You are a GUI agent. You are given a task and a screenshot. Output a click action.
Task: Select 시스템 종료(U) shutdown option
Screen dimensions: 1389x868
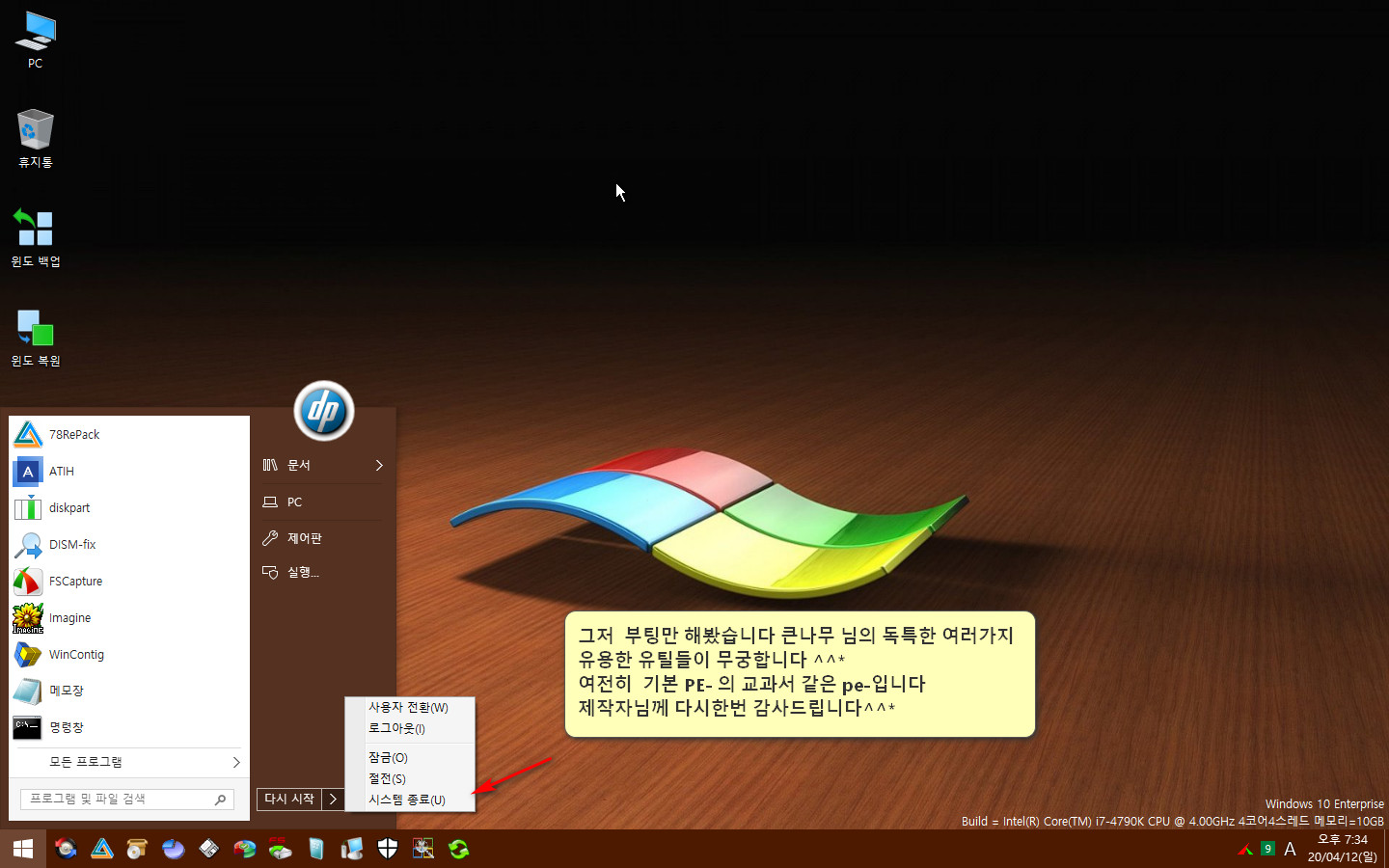coord(409,800)
